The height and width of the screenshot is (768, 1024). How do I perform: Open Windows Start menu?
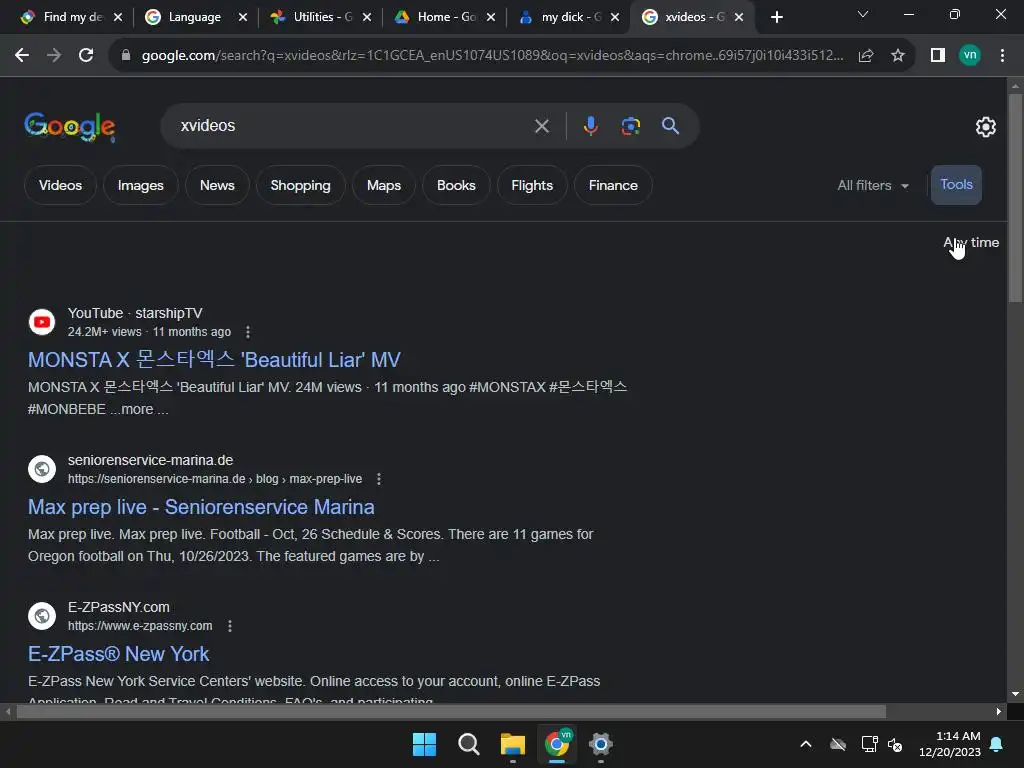point(424,744)
